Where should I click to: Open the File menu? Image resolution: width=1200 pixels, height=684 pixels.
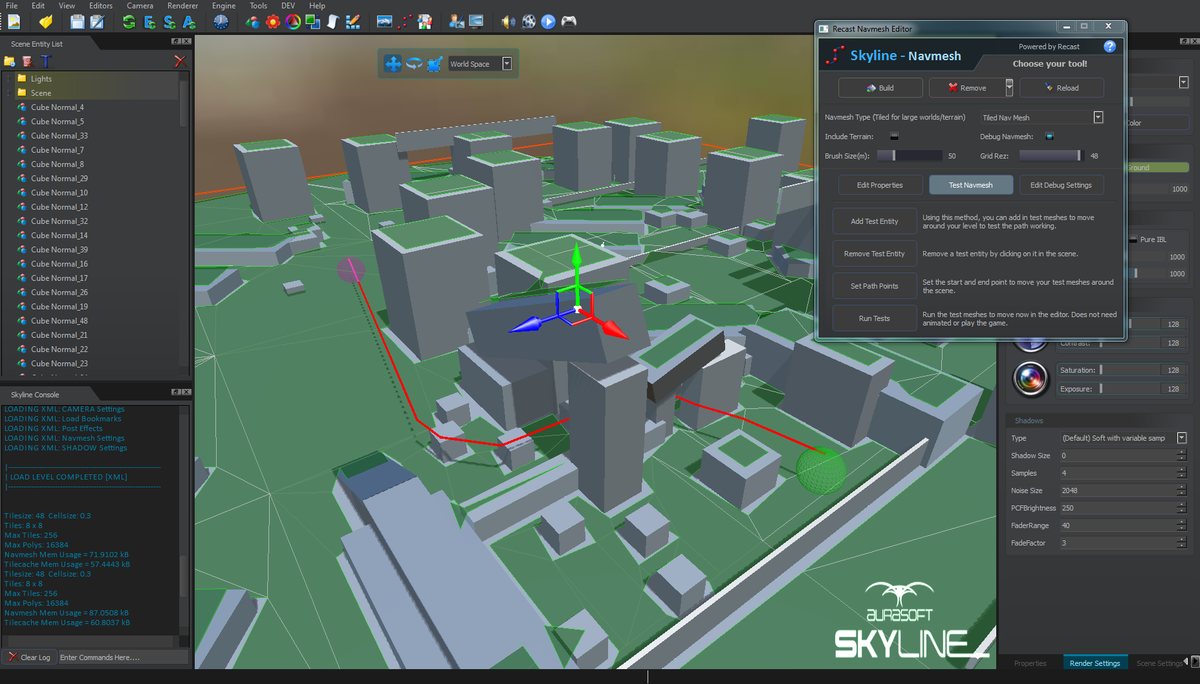(x=12, y=6)
